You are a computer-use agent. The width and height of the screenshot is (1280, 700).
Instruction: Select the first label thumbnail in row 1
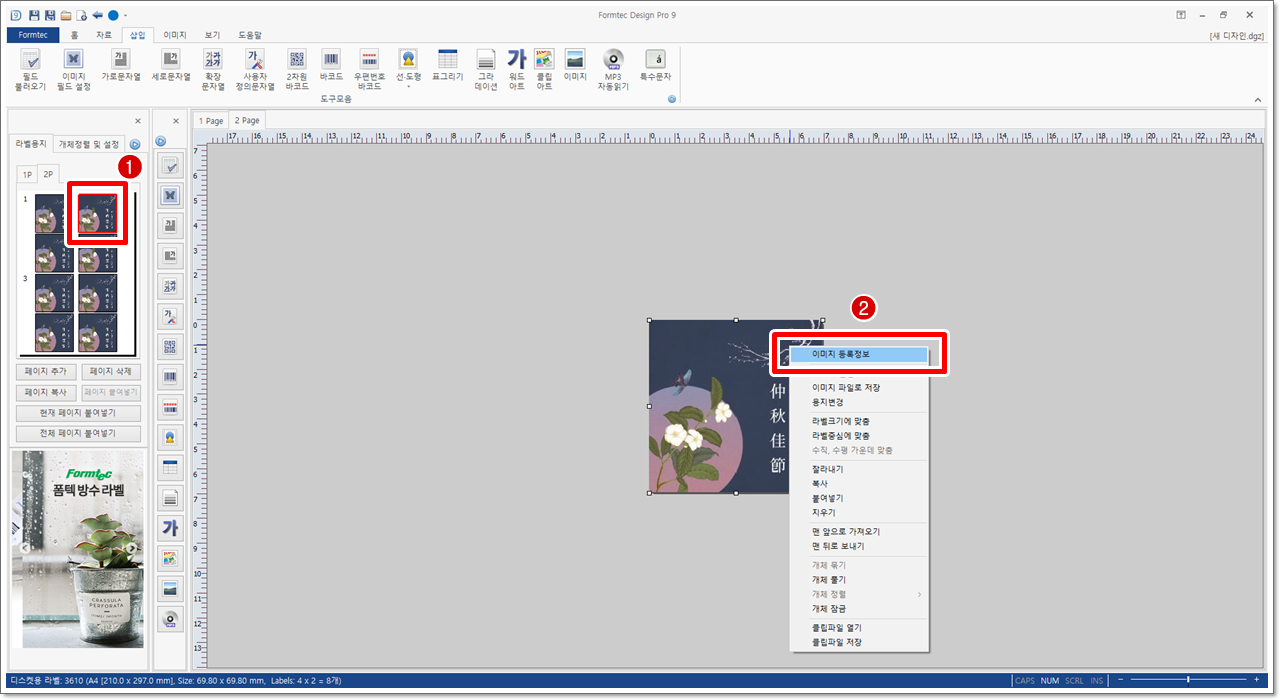pyautogui.click(x=54, y=214)
